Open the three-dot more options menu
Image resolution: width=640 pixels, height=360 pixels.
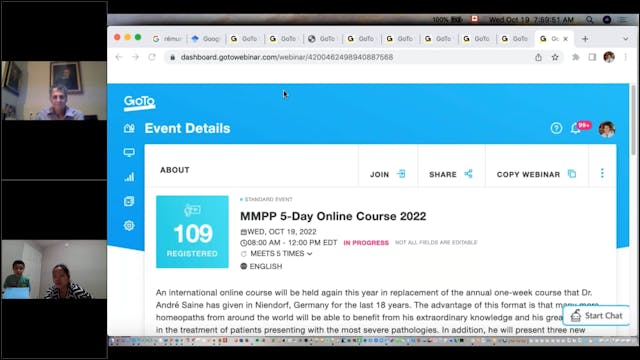(x=602, y=173)
